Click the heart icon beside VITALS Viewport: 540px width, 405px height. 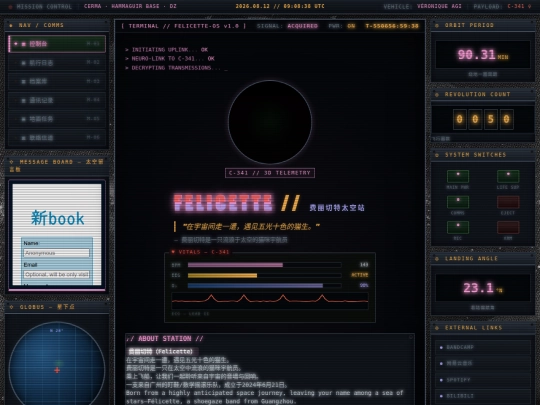point(173,252)
